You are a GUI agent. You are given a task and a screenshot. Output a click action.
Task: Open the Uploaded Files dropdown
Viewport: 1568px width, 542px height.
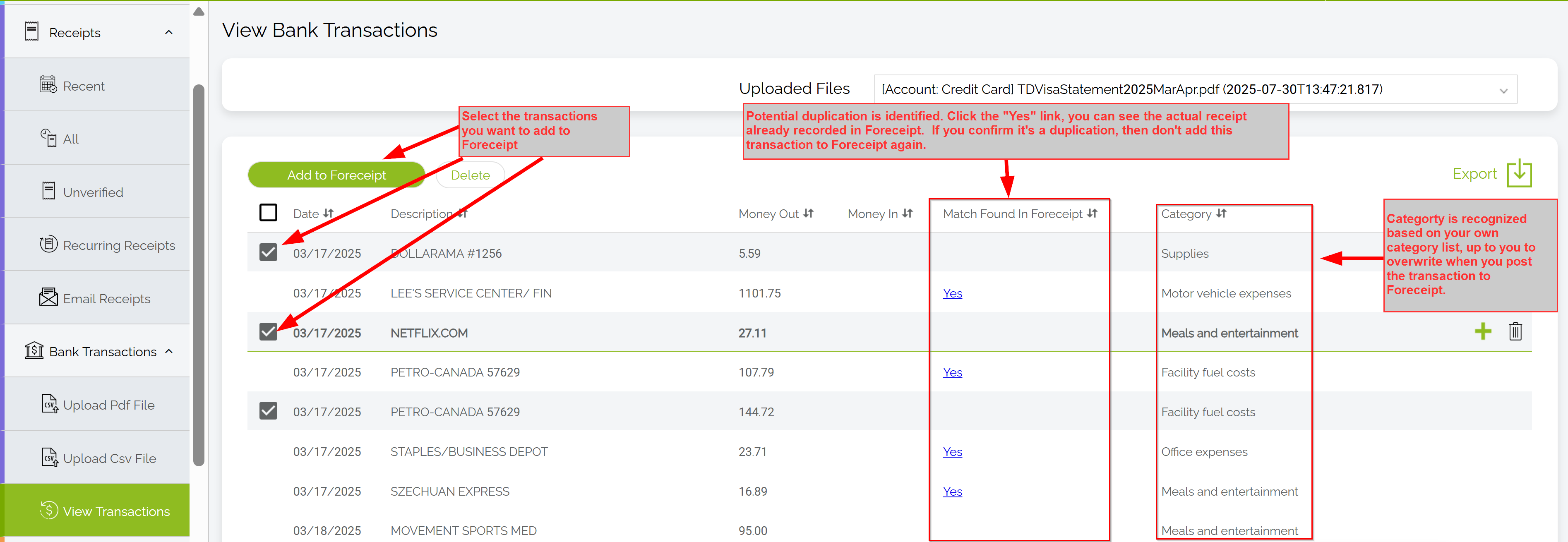pos(1195,89)
